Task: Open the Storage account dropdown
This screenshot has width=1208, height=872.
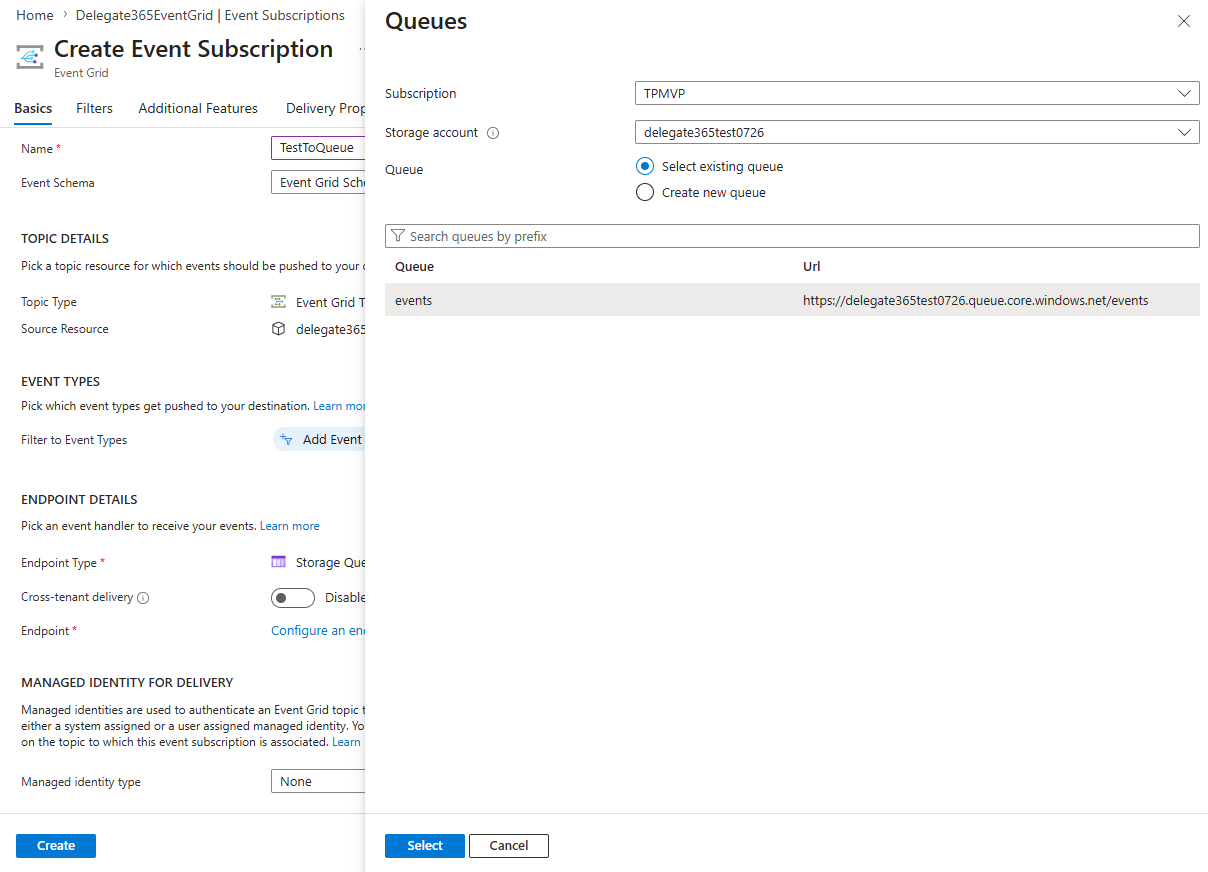Action: tap(917, 132)
